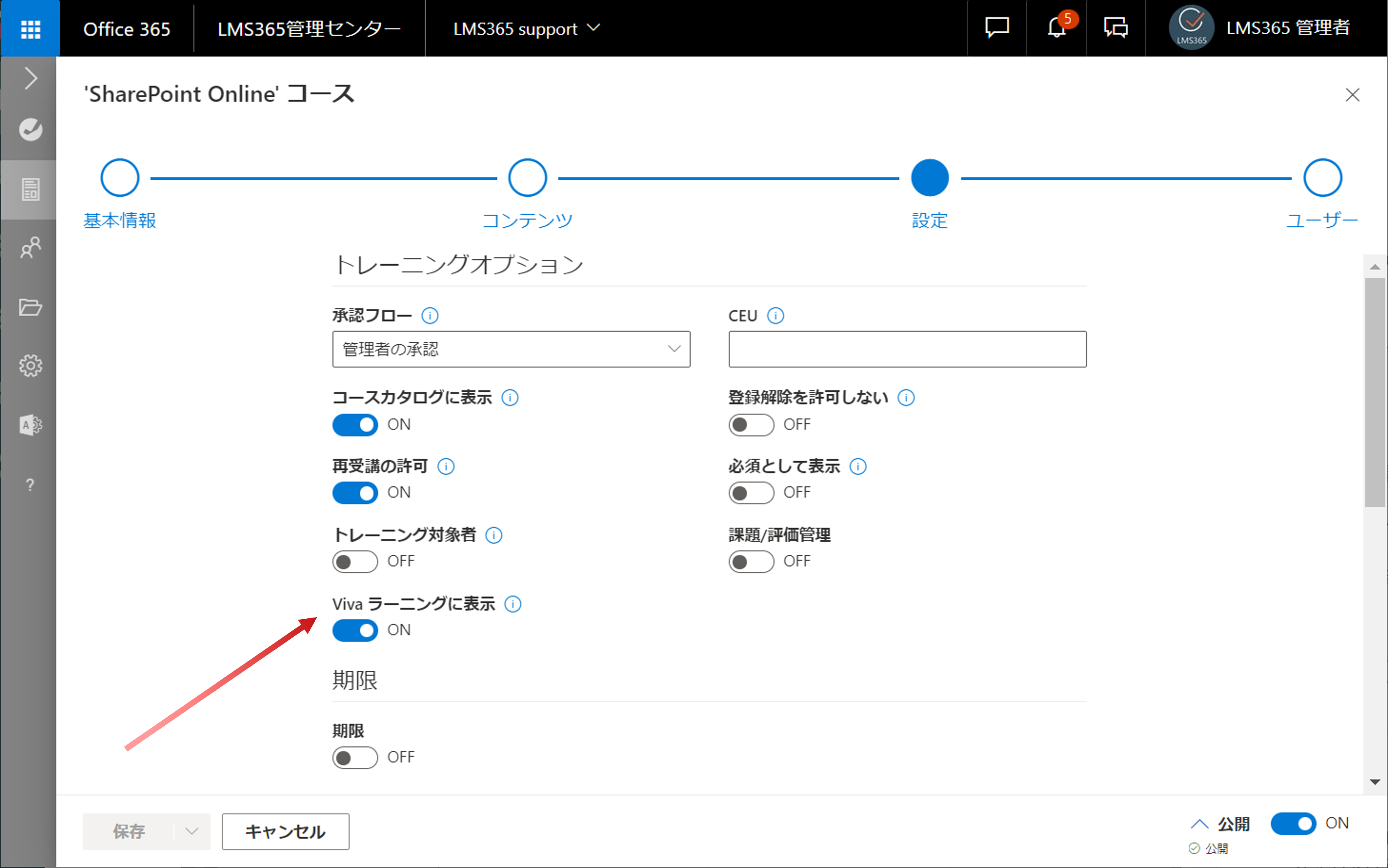Viewport: 1388px width, 868px height.
Task: Show info for 承認フロー
Action: [430, 316]
